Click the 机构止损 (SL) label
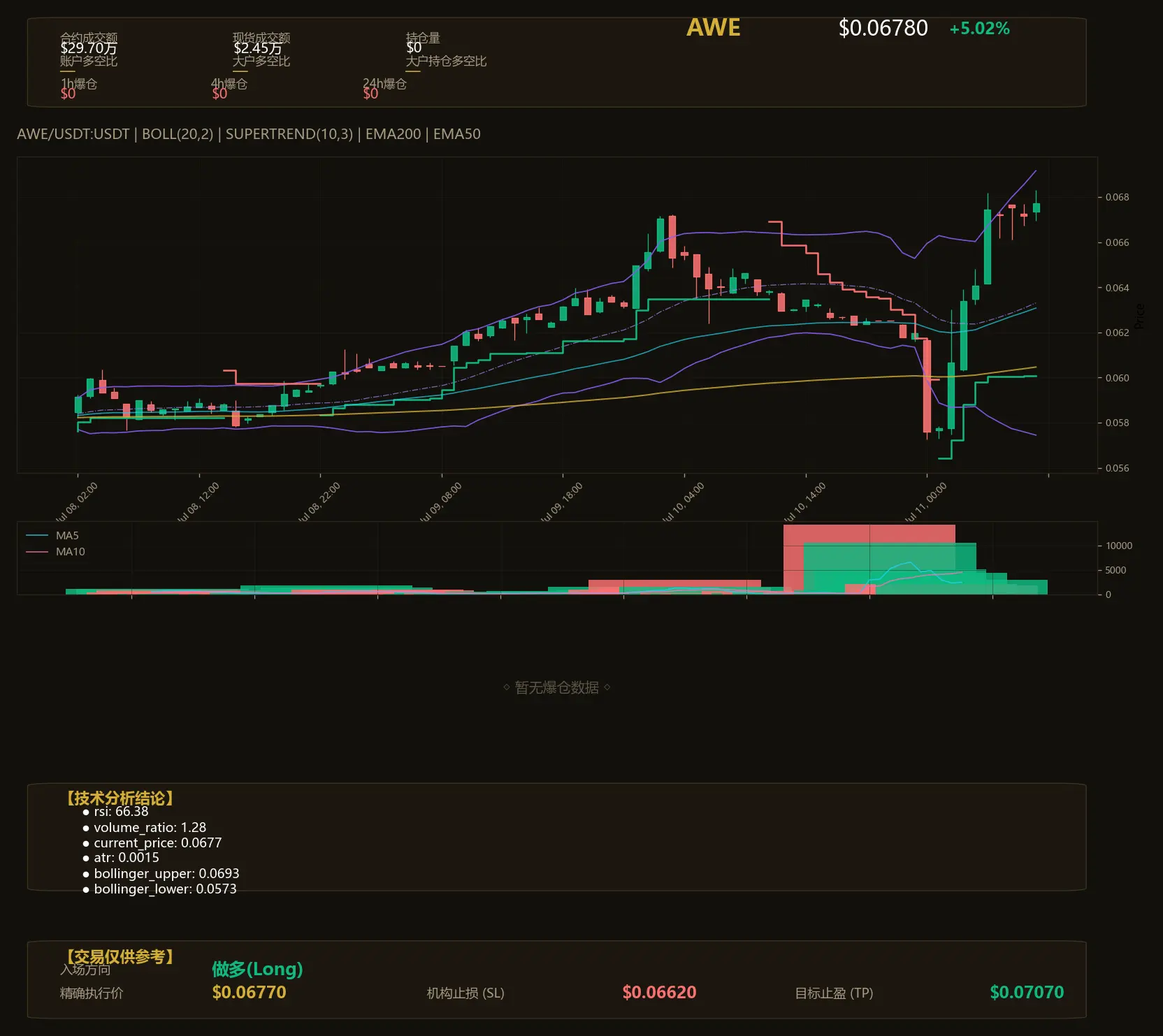The image size is (1163, 1036). tap(465, 993)
